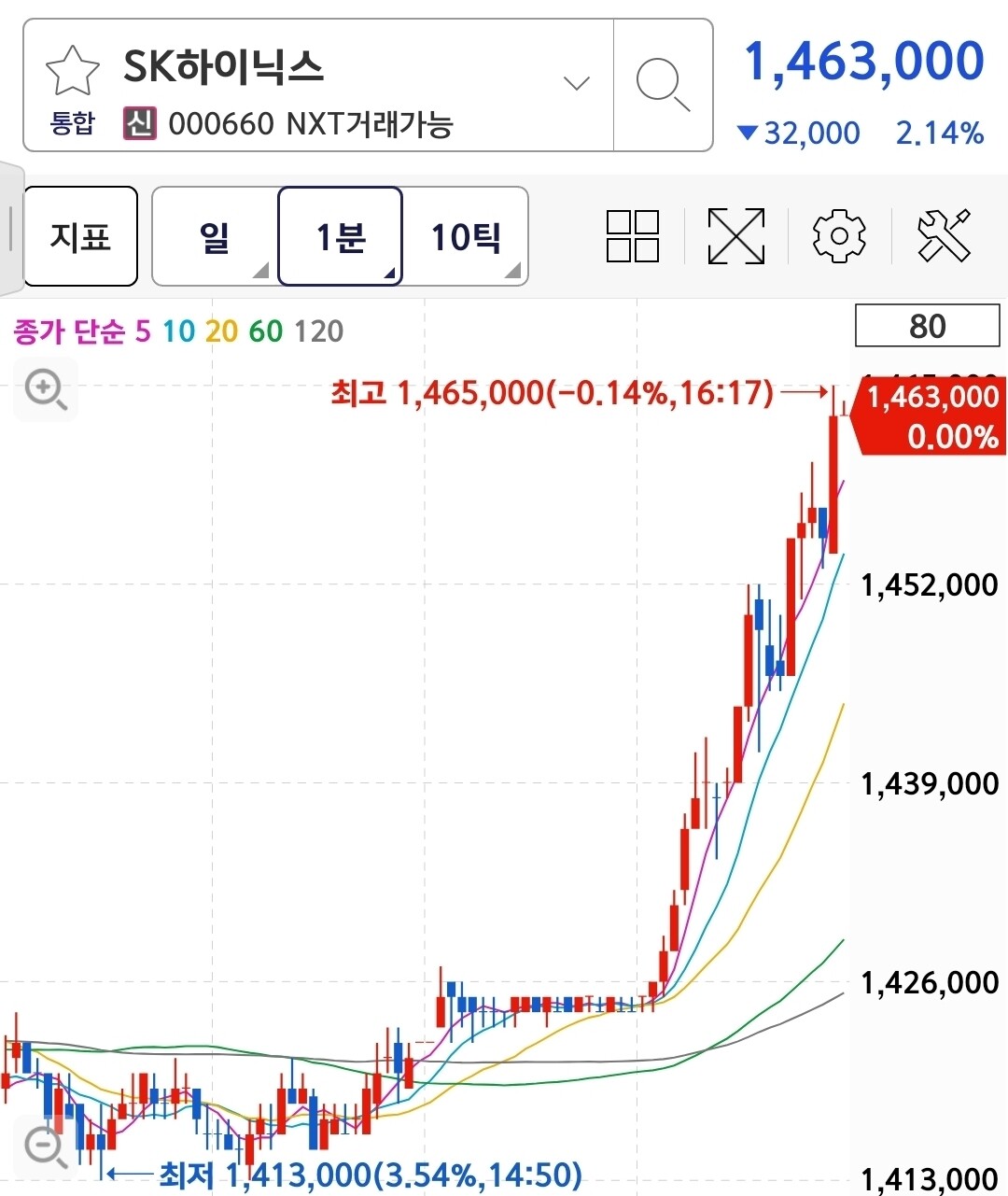Expand the SK하이닉스 stock selector chevron

tap(577, 84)
